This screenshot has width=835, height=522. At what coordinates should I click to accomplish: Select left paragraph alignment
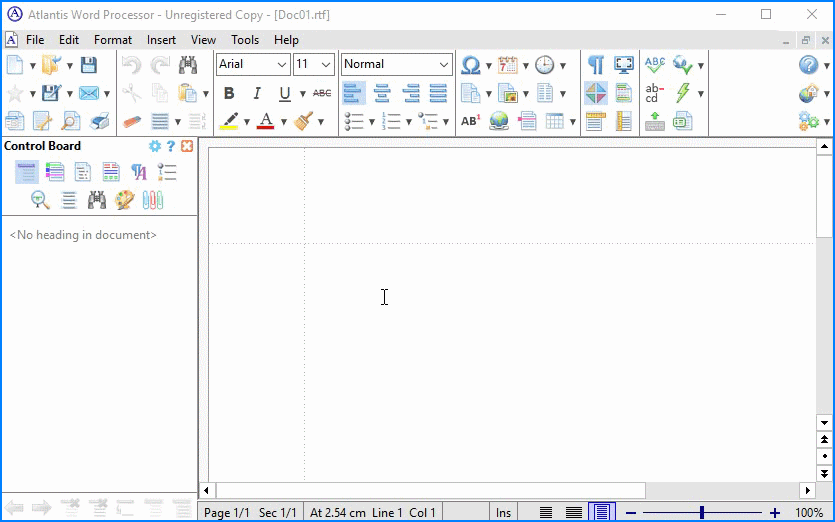tap(354, 93)
